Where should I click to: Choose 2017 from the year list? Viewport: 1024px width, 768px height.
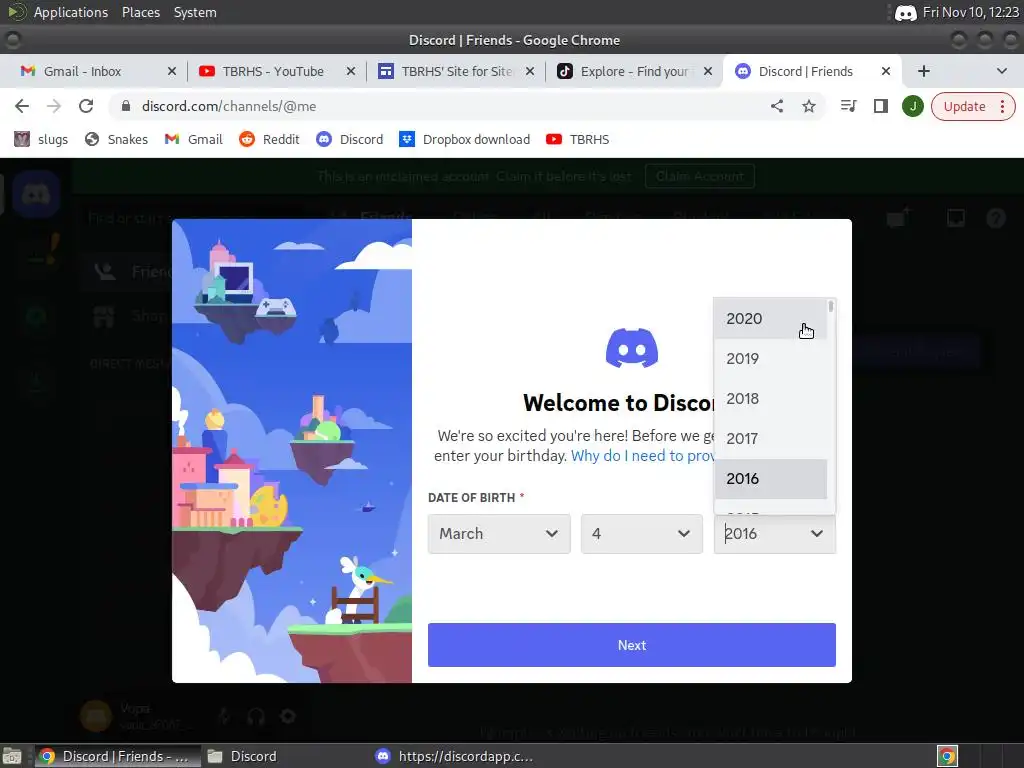point(771,438)
